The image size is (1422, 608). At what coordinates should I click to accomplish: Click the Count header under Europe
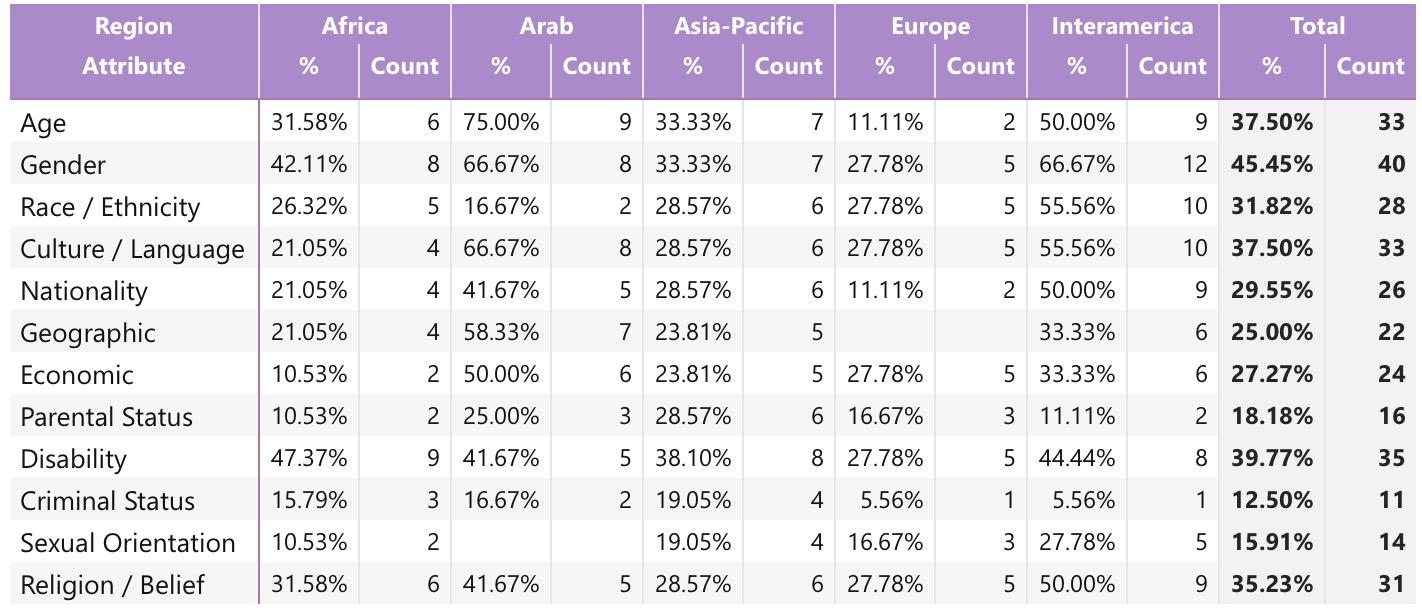(980, 66)
